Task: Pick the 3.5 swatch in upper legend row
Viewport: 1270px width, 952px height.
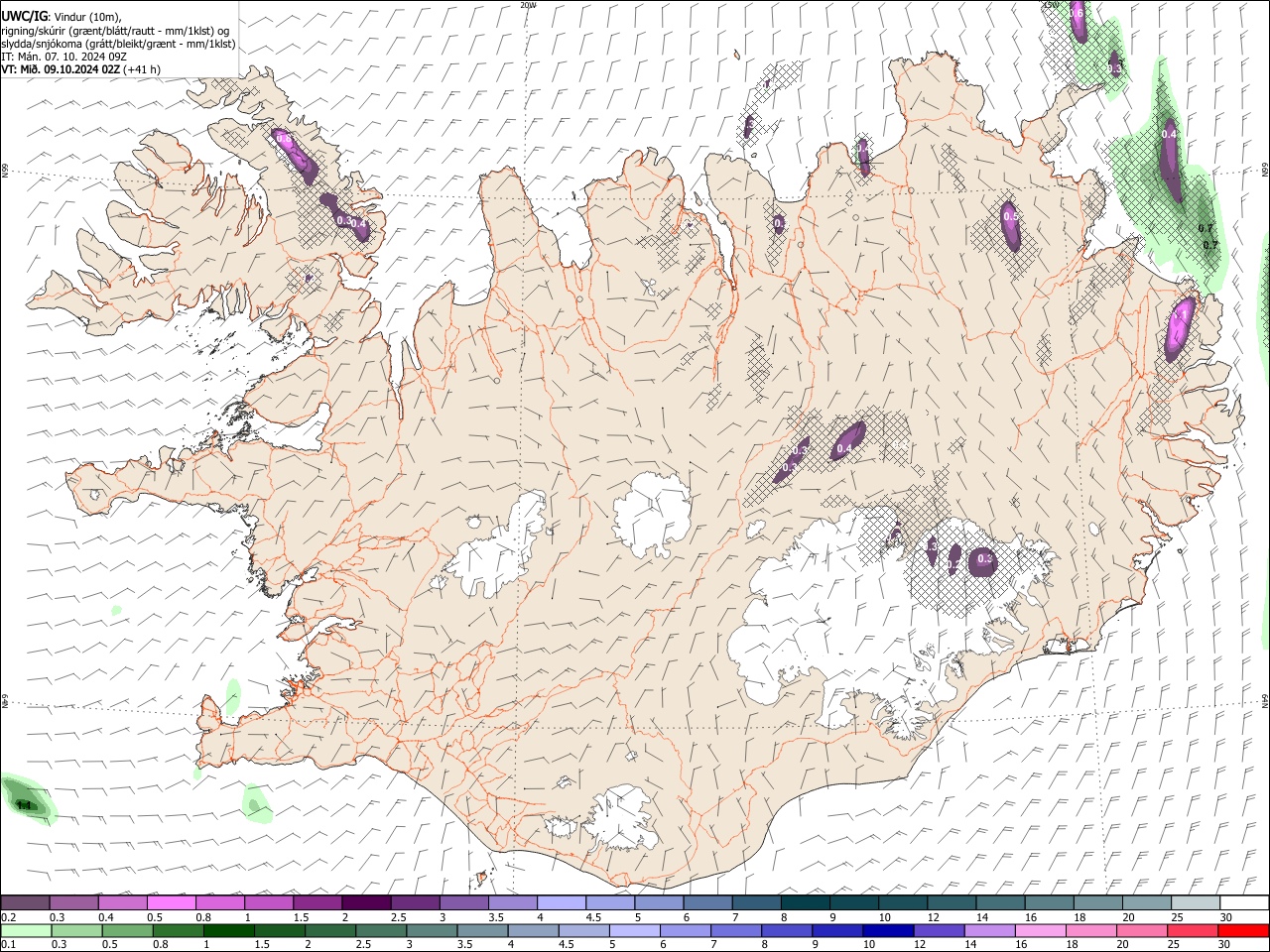Action: click(x=512, y=902)
